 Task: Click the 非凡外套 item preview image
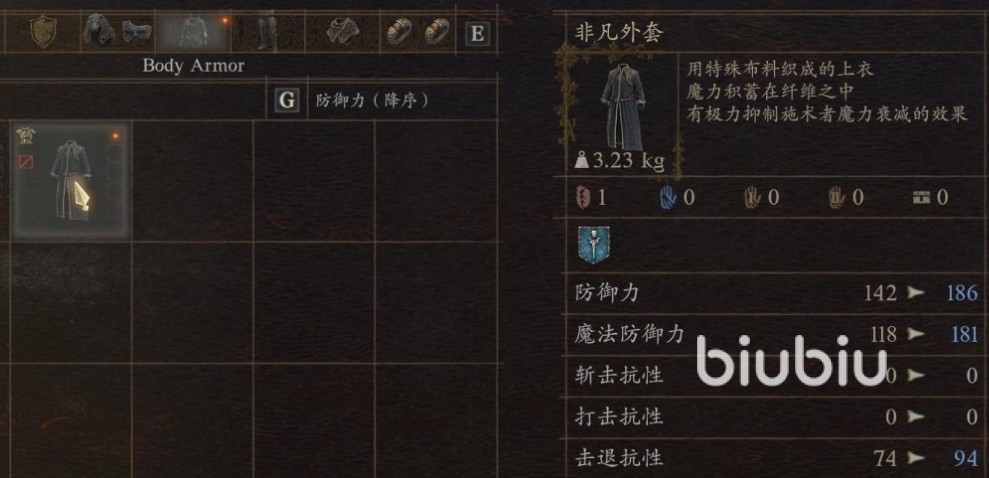pos(624,107)
